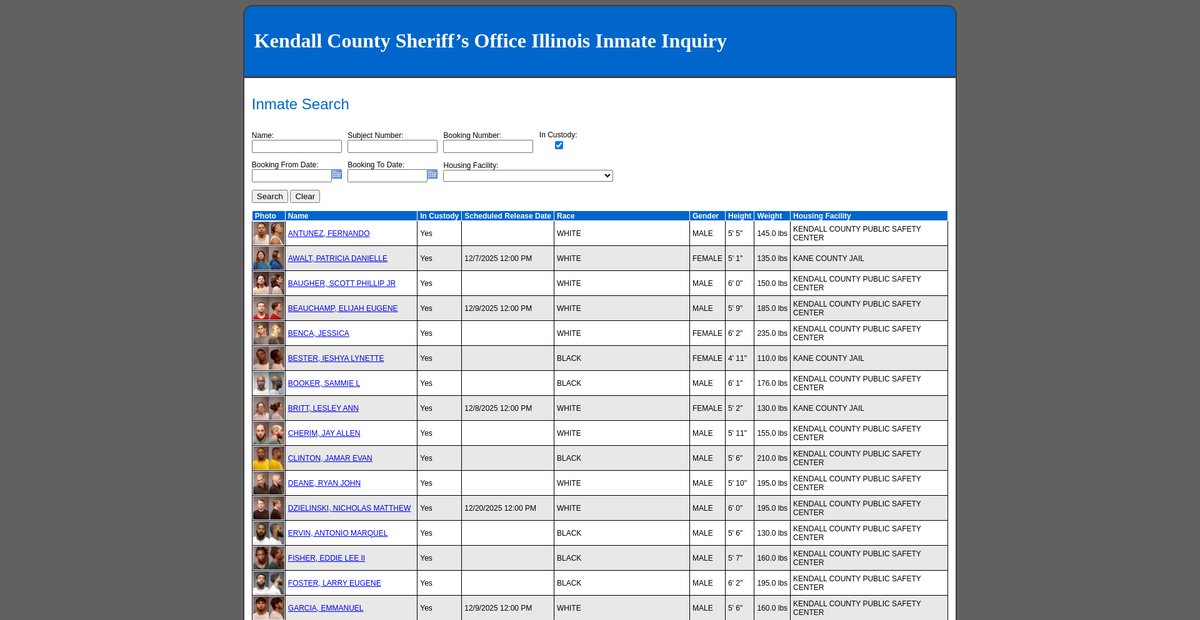Uncheck the In Custody checkbox

click(x=559, y=145)
